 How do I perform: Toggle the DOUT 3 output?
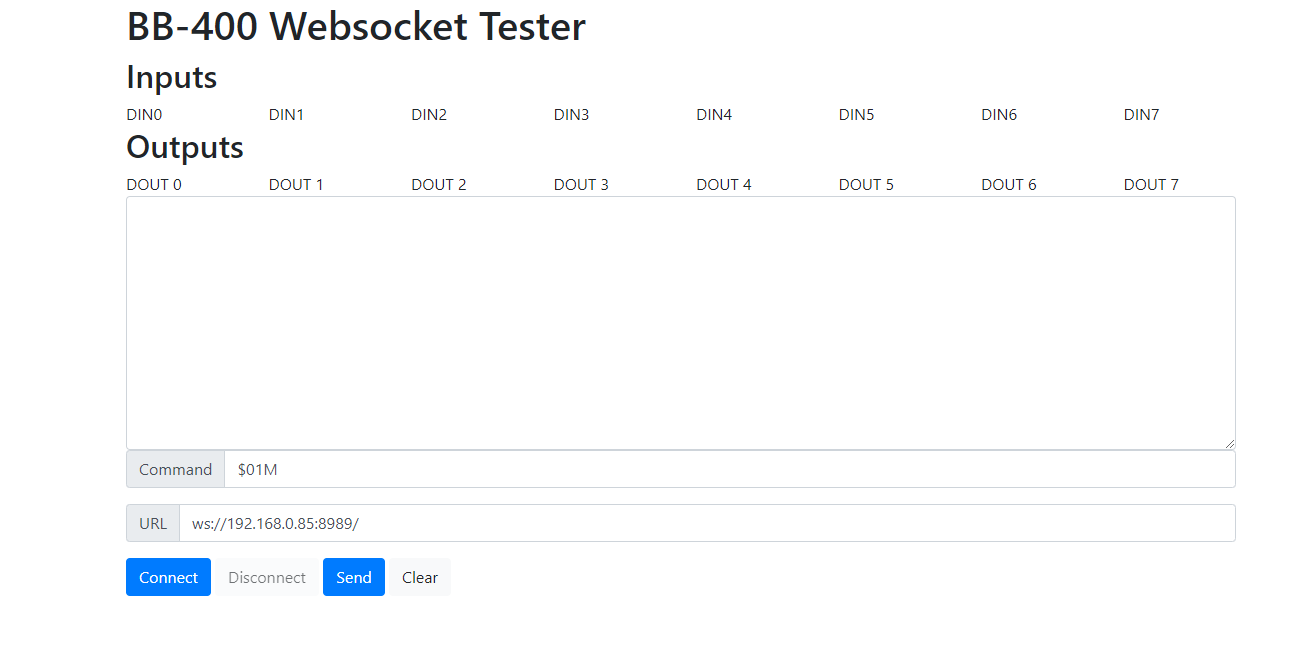point(581,184)
